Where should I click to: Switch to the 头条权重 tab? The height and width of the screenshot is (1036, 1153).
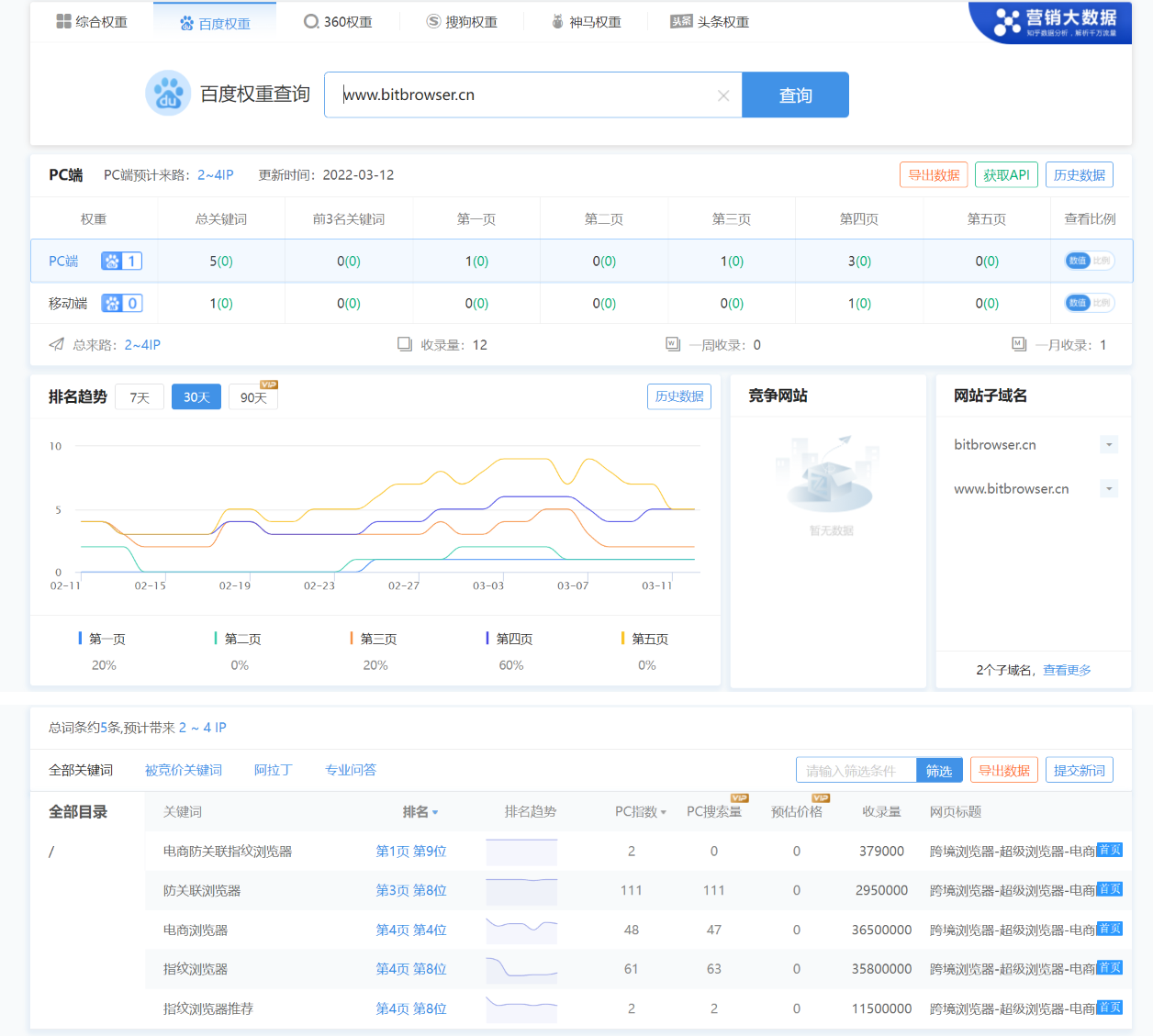tap(710, 22)
